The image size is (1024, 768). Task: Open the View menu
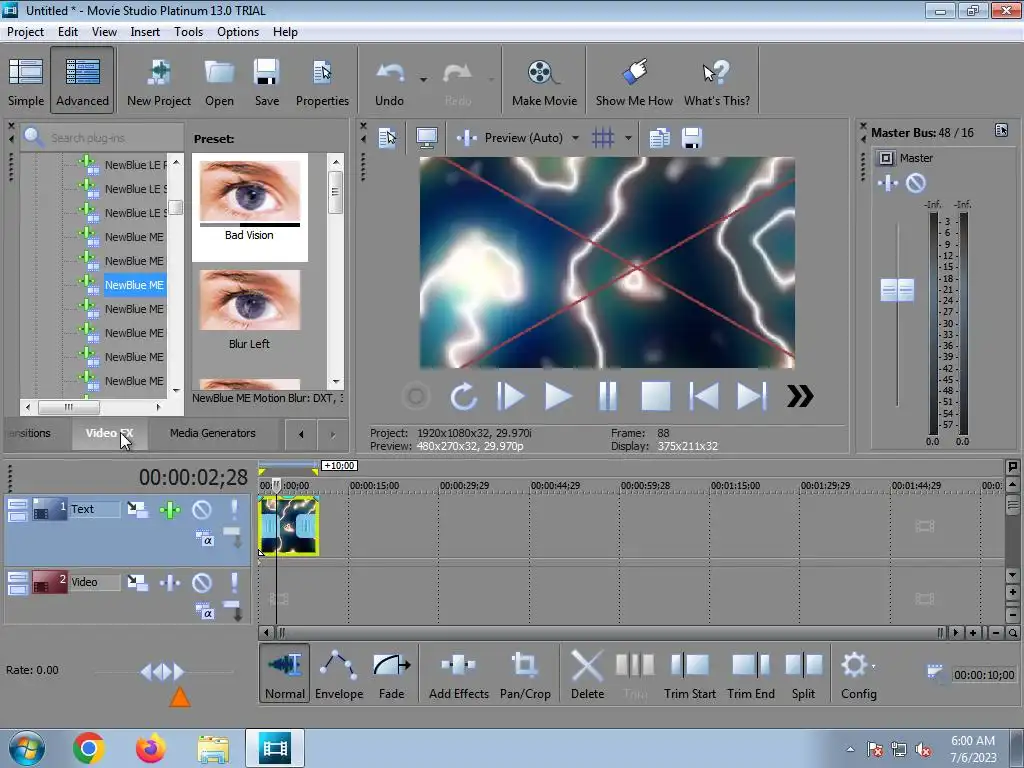click(x=104, y=31)
